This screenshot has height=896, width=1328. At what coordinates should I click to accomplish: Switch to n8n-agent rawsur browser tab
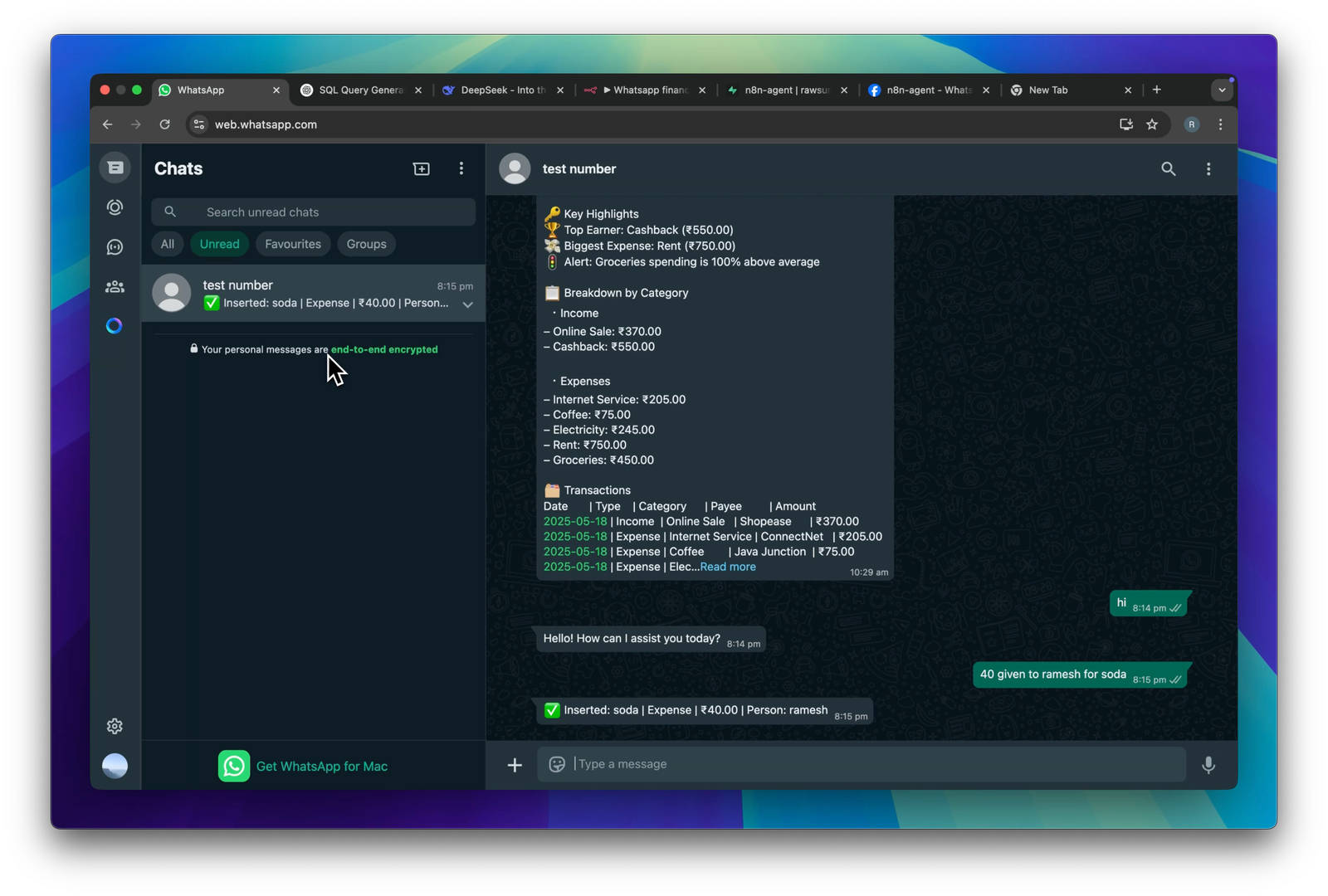(x=787, y=90)
